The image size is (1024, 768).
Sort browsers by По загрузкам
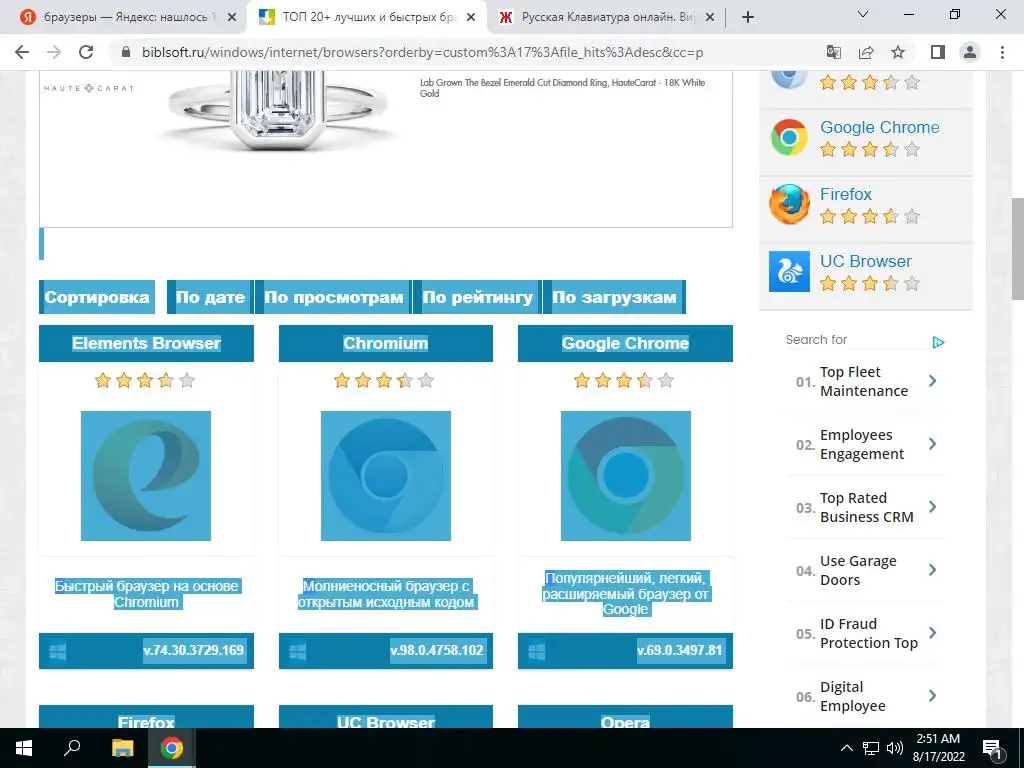pyautogui.click(x=615, y=297)
